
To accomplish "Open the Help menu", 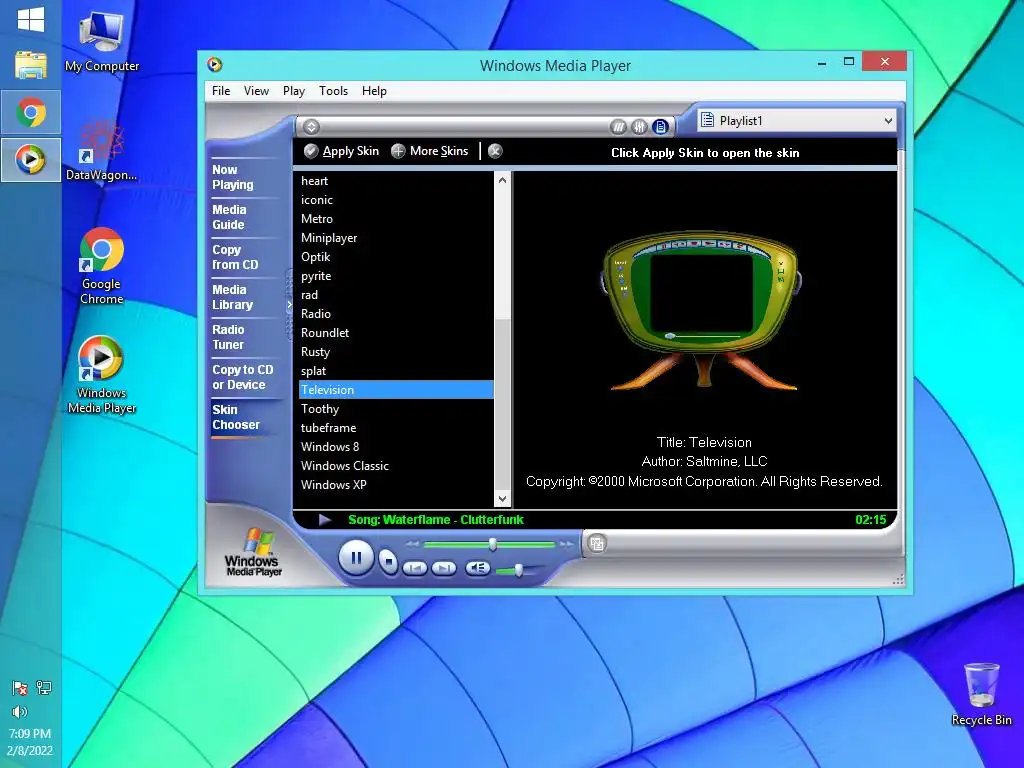I will click(374, 91).
